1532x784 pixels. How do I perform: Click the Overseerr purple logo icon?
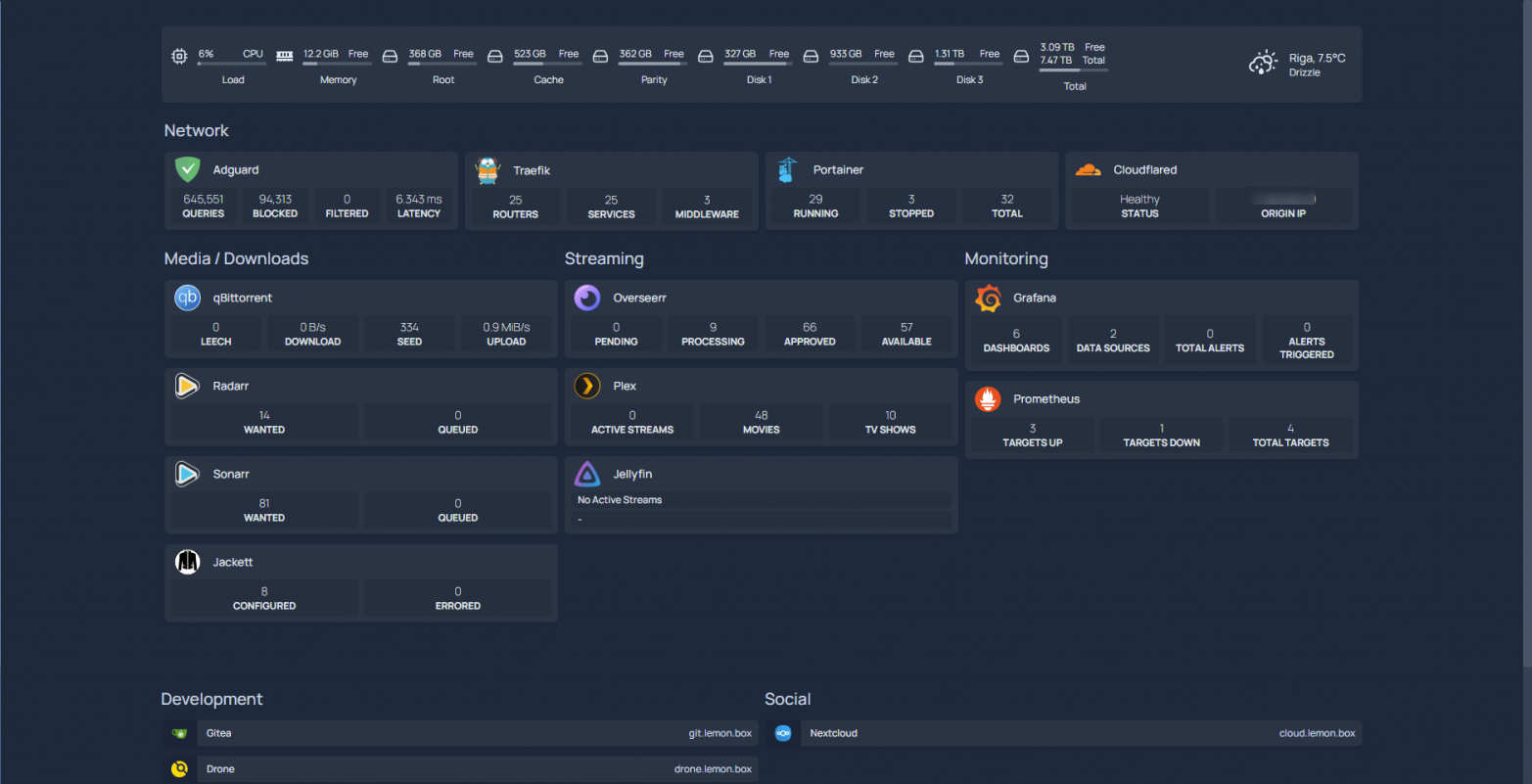(587, 298)
